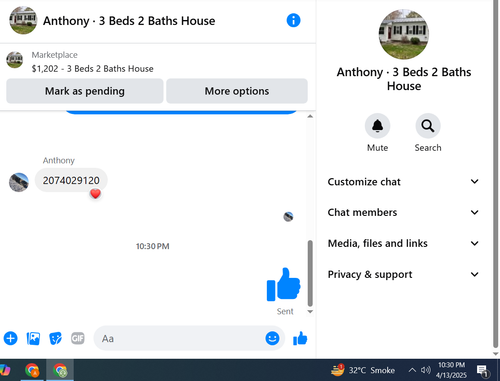Show hidden tray icons chevron
The image size is (500, 381).
pyautogui.click(x=412, y=370)
